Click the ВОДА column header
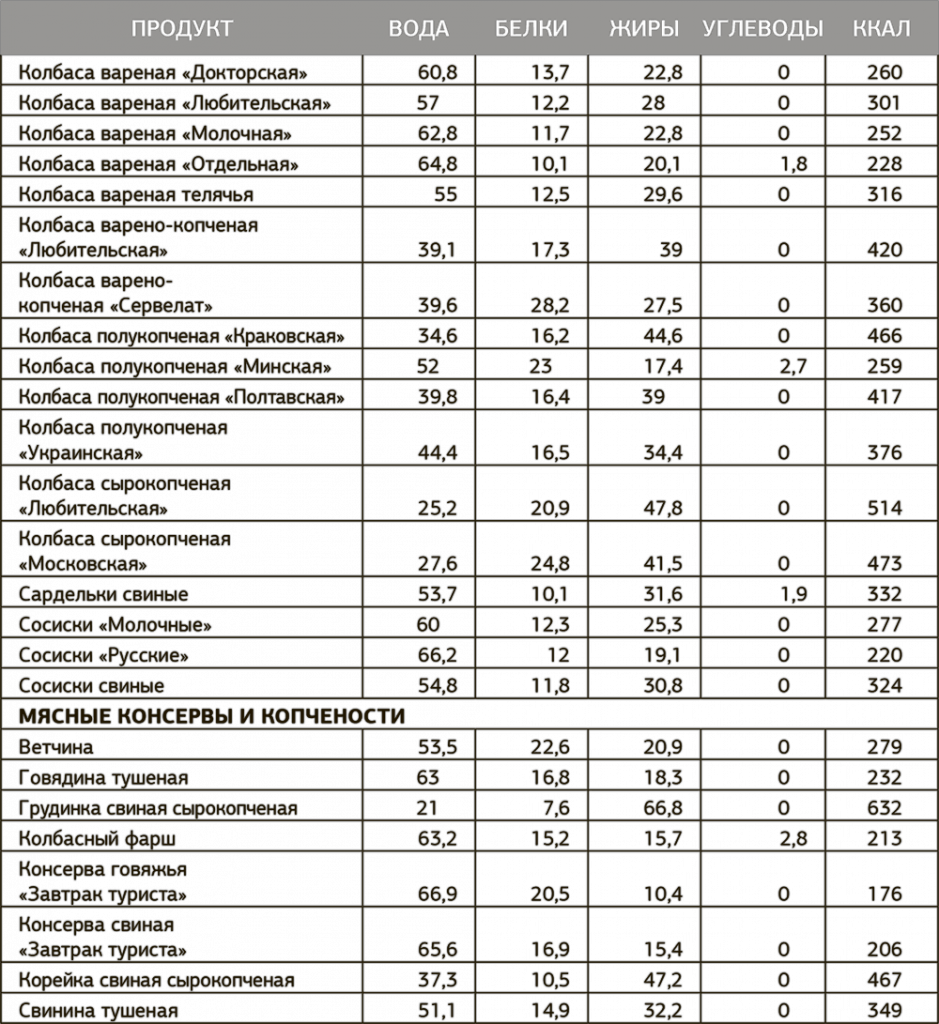939x1024 pixels. [418, 28]
